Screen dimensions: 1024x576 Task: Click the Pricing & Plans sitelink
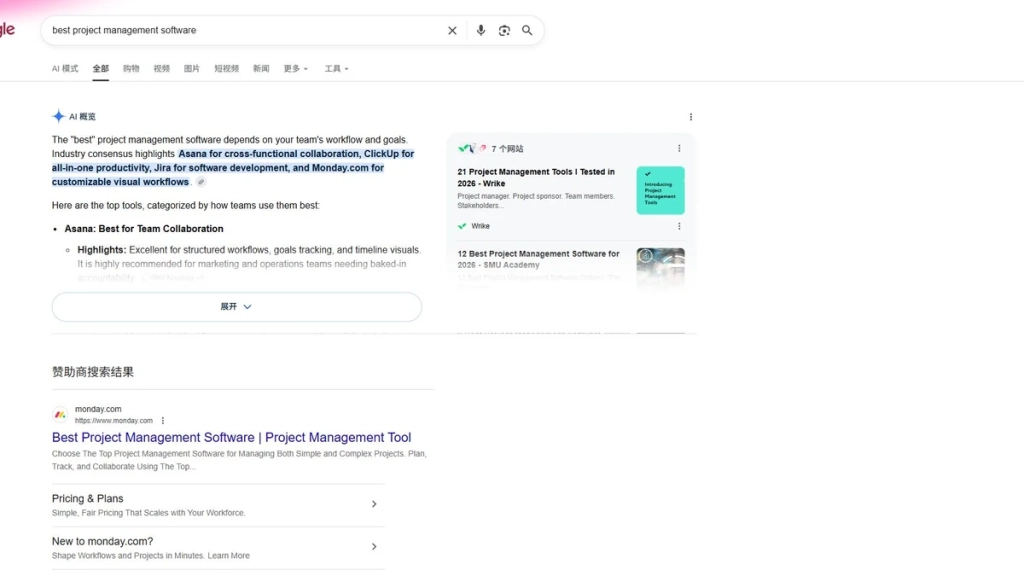(88, 498)
